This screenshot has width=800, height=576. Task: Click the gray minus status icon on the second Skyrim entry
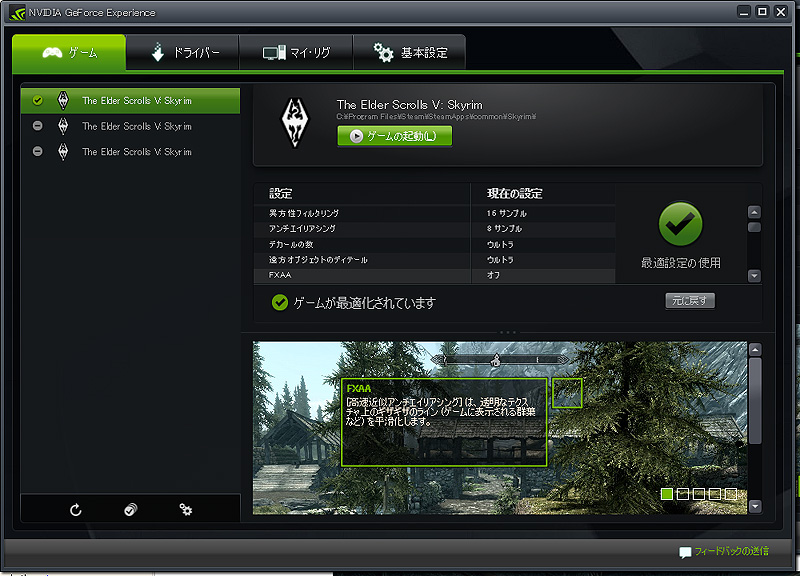(x=37, y=126)
